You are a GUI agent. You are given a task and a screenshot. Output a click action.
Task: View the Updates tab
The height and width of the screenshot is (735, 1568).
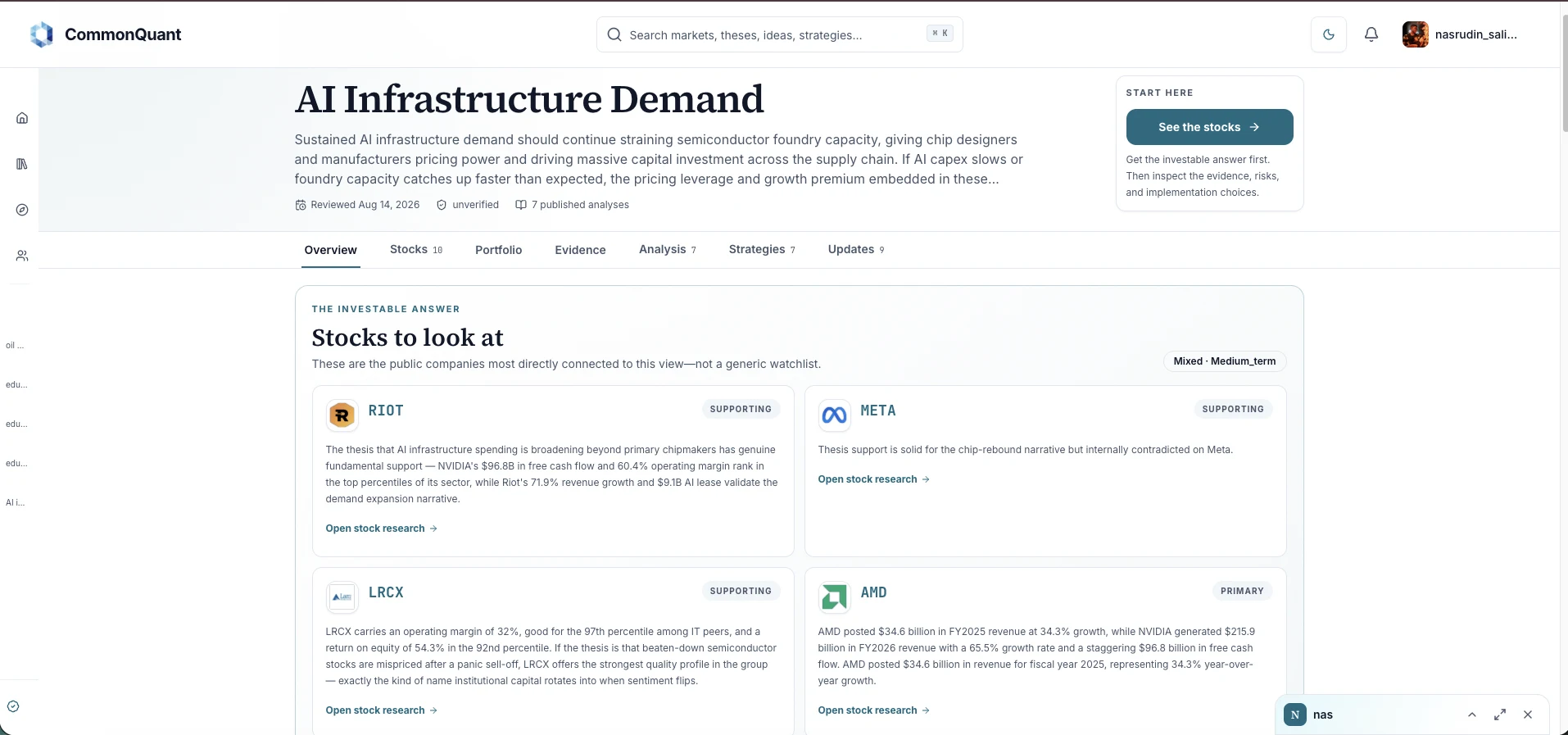click(856, 250)
